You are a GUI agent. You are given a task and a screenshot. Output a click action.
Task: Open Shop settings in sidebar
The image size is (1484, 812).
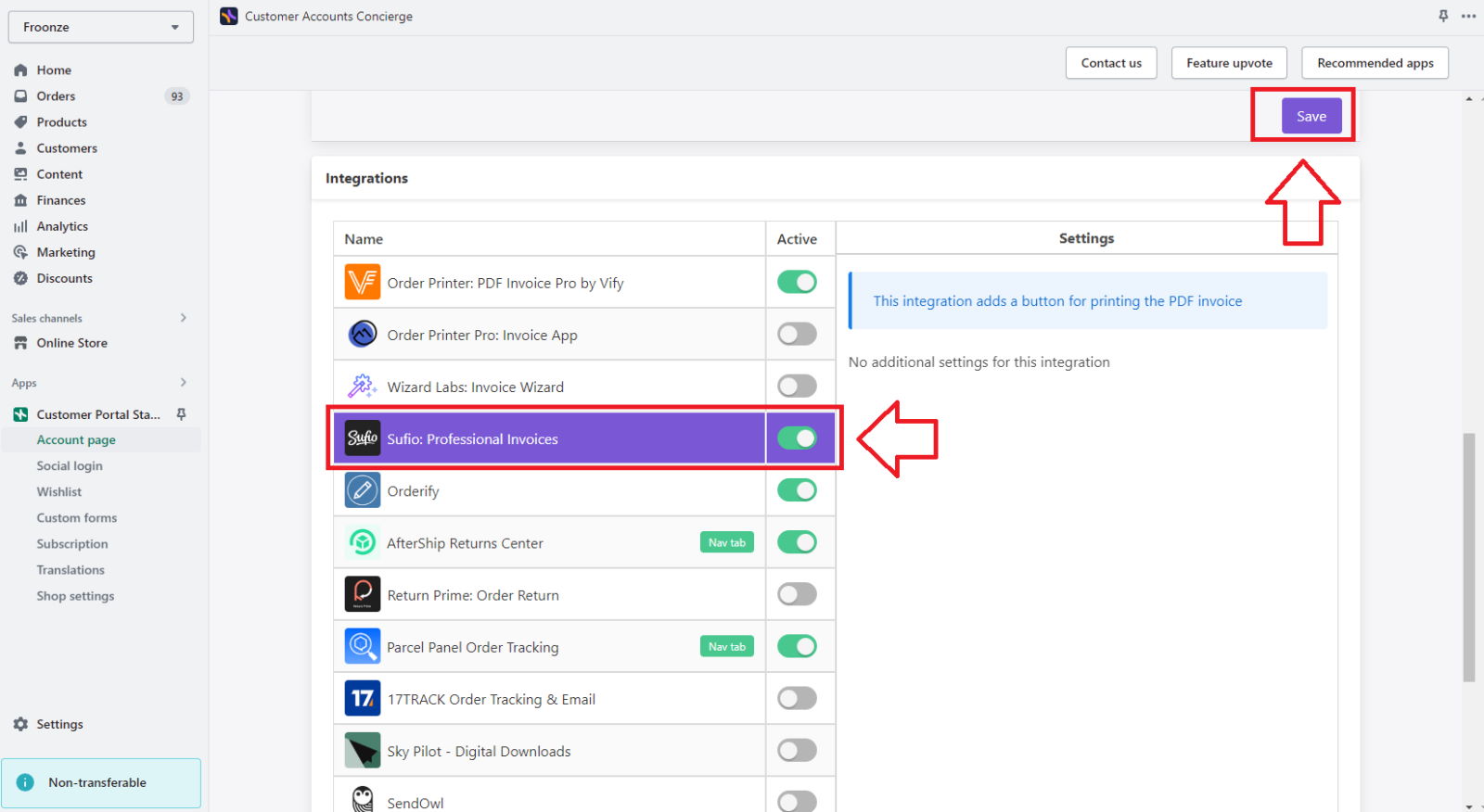75,596
